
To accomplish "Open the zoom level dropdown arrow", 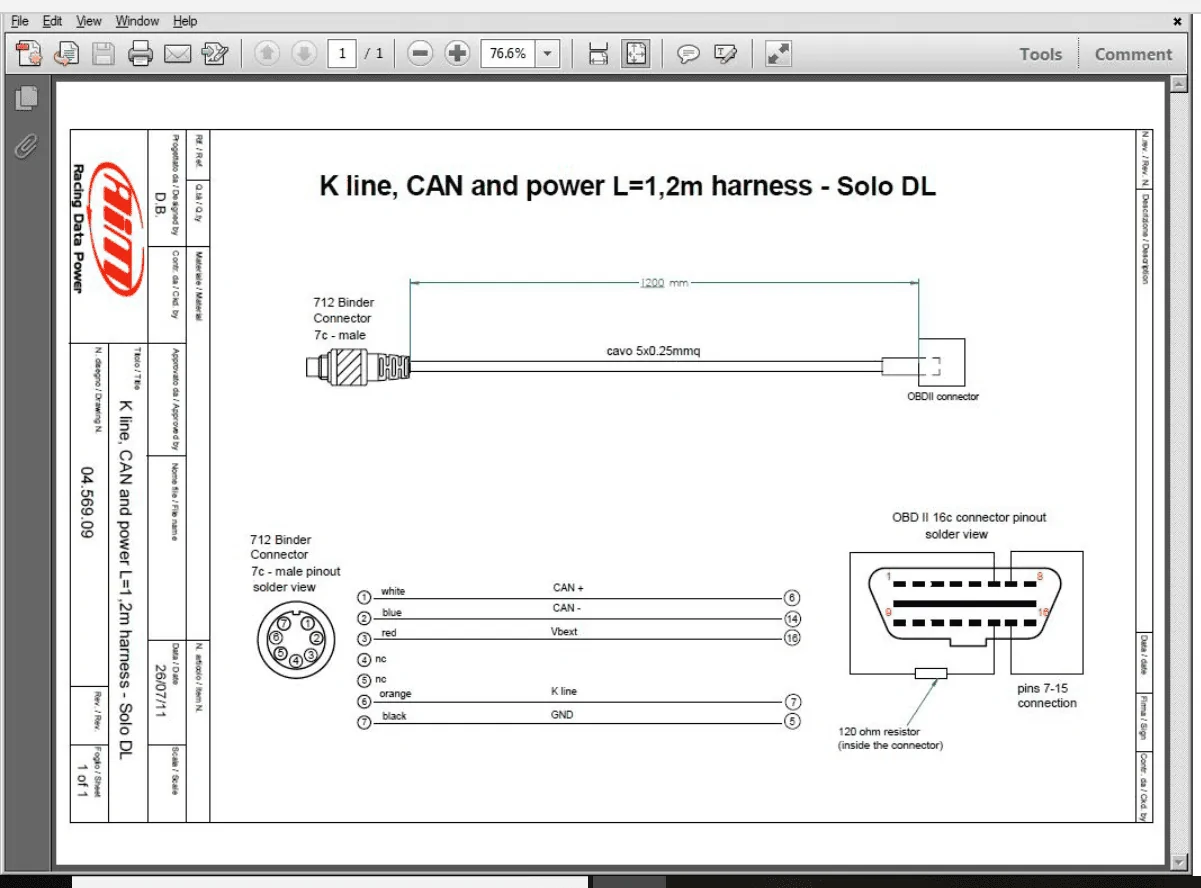I will (x=547, y=53).
